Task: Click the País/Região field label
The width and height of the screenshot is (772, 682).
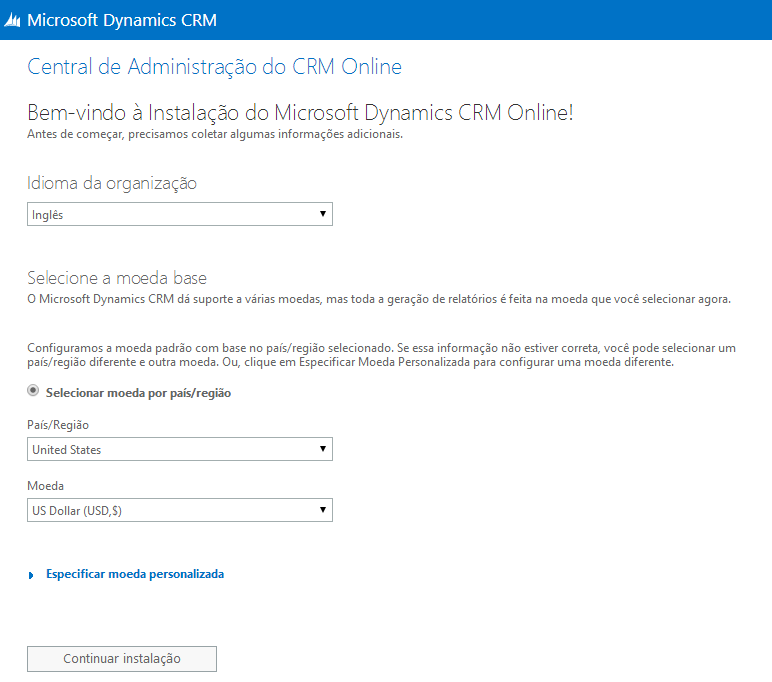Action: tap(58, 425)
